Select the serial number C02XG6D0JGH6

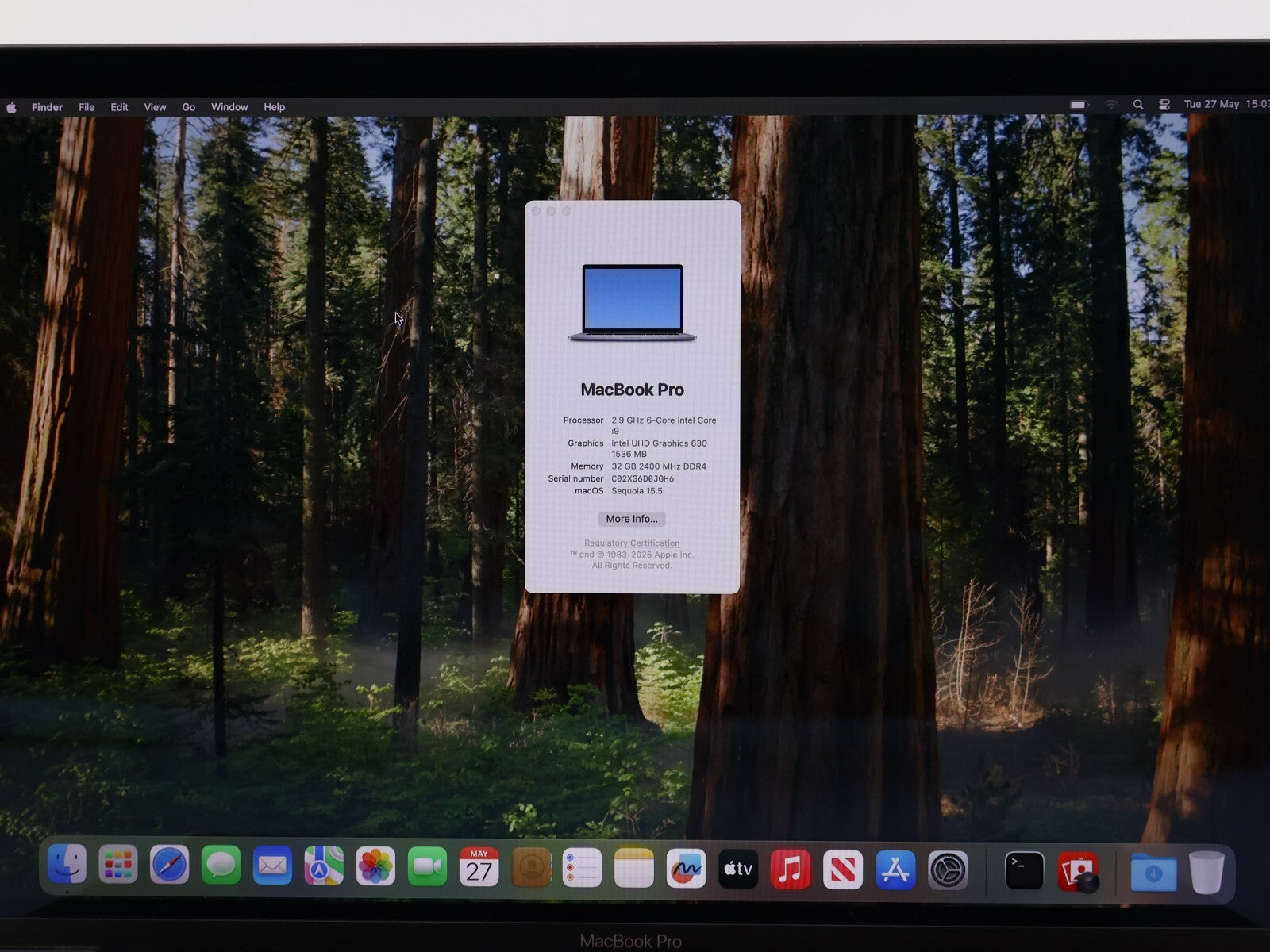tap(642, 479)
